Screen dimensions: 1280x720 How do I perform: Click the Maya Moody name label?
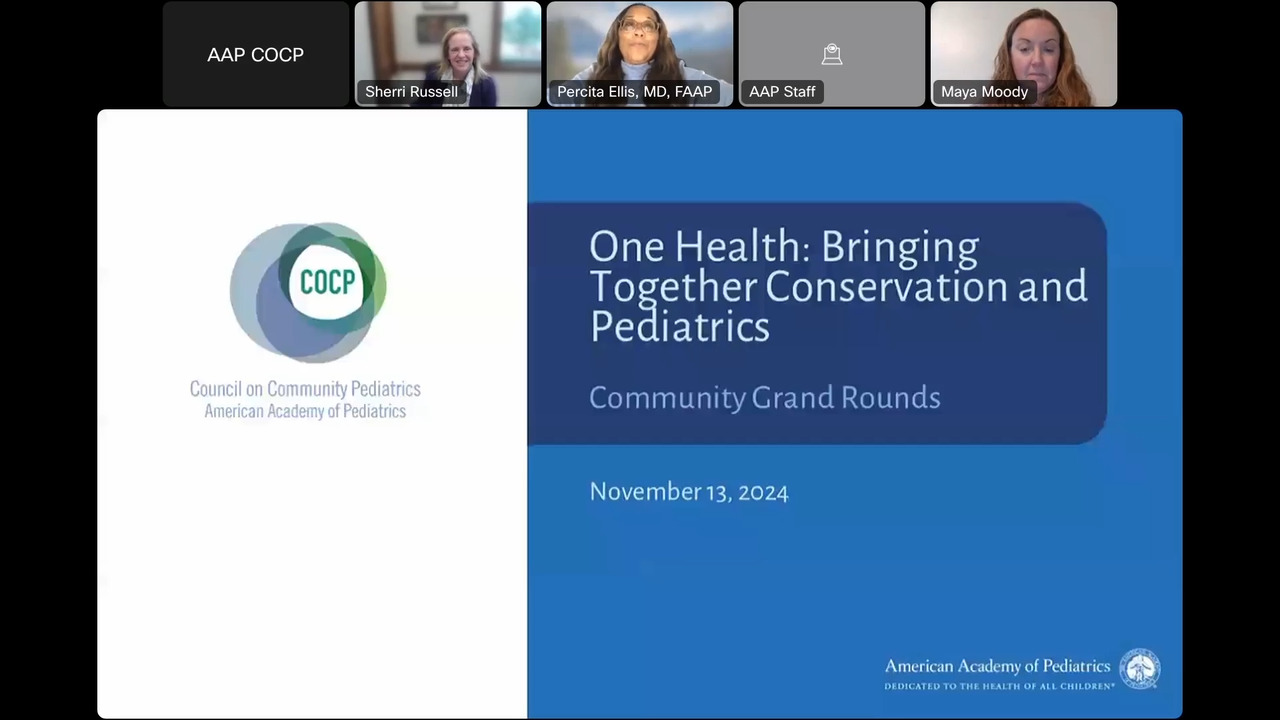984,92
